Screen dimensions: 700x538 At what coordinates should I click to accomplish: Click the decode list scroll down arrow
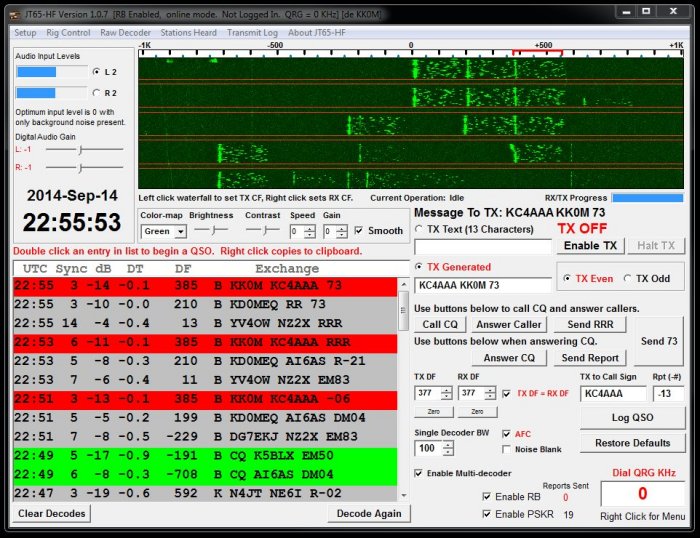point(404,495)
